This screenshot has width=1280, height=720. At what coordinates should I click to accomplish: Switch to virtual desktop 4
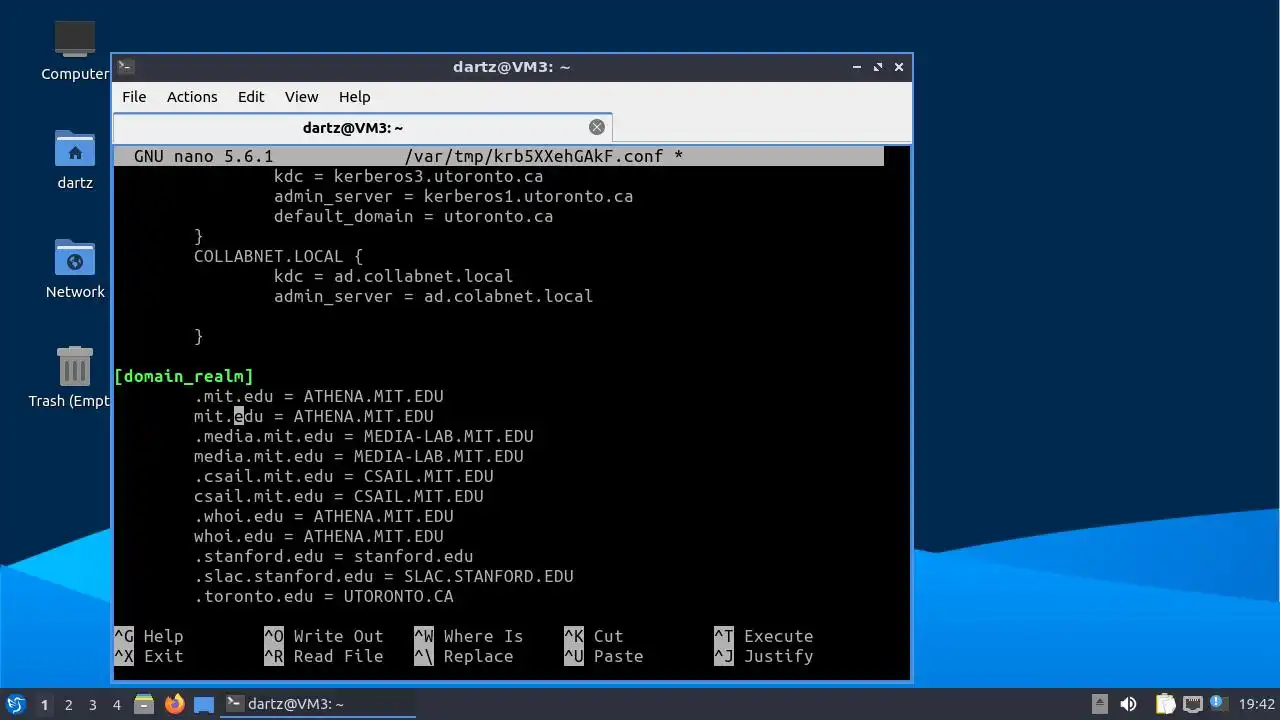(x=116, y=705)
